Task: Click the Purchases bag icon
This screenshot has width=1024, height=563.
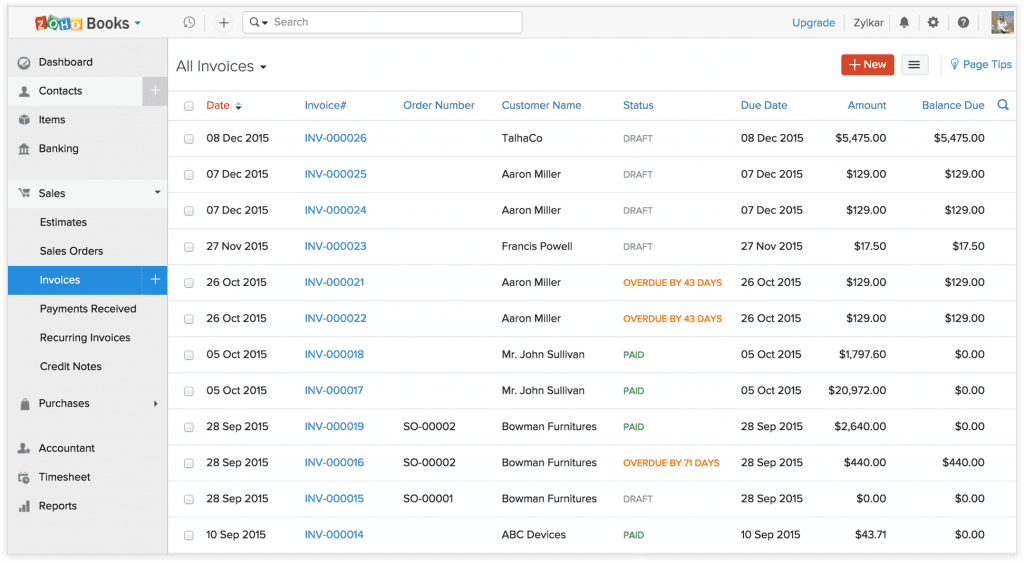Action: pos(25,404)
